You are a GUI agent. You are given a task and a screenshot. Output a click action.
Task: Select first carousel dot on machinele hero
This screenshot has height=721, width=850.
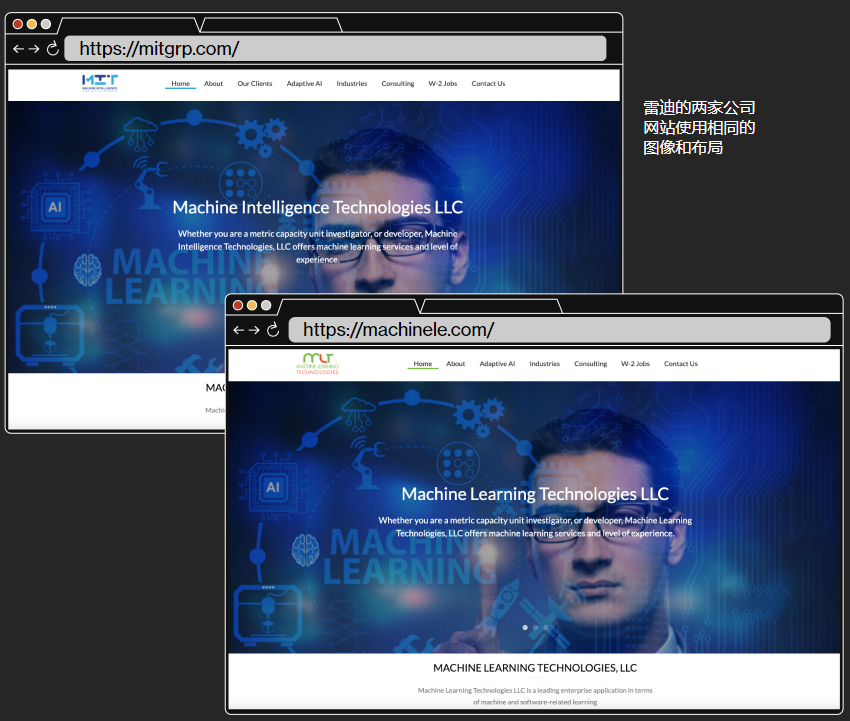(525, 627)
